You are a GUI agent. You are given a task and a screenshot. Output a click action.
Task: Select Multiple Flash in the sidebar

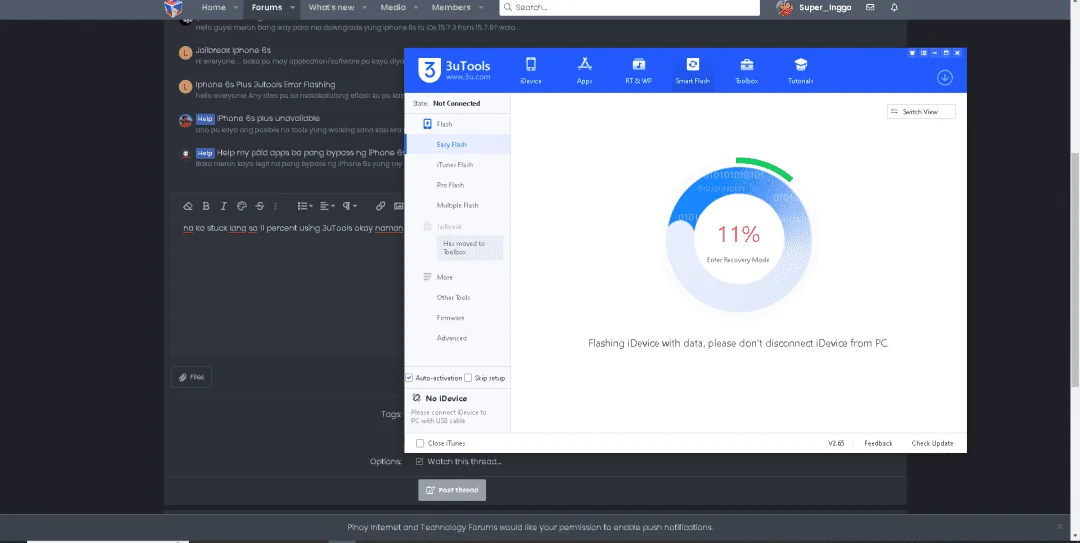pos(458,205)
